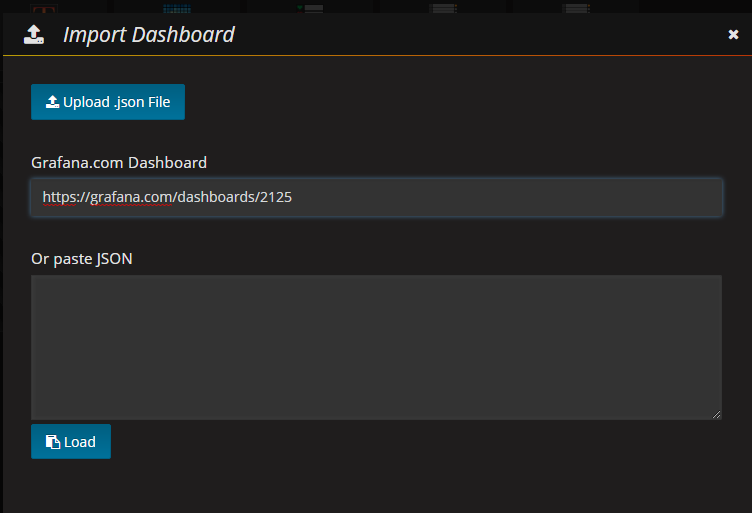This screenshot has width=752, height=513.
Task: Click the 'Grafana.com Dashboard' label
Action: tap(119, 163)
